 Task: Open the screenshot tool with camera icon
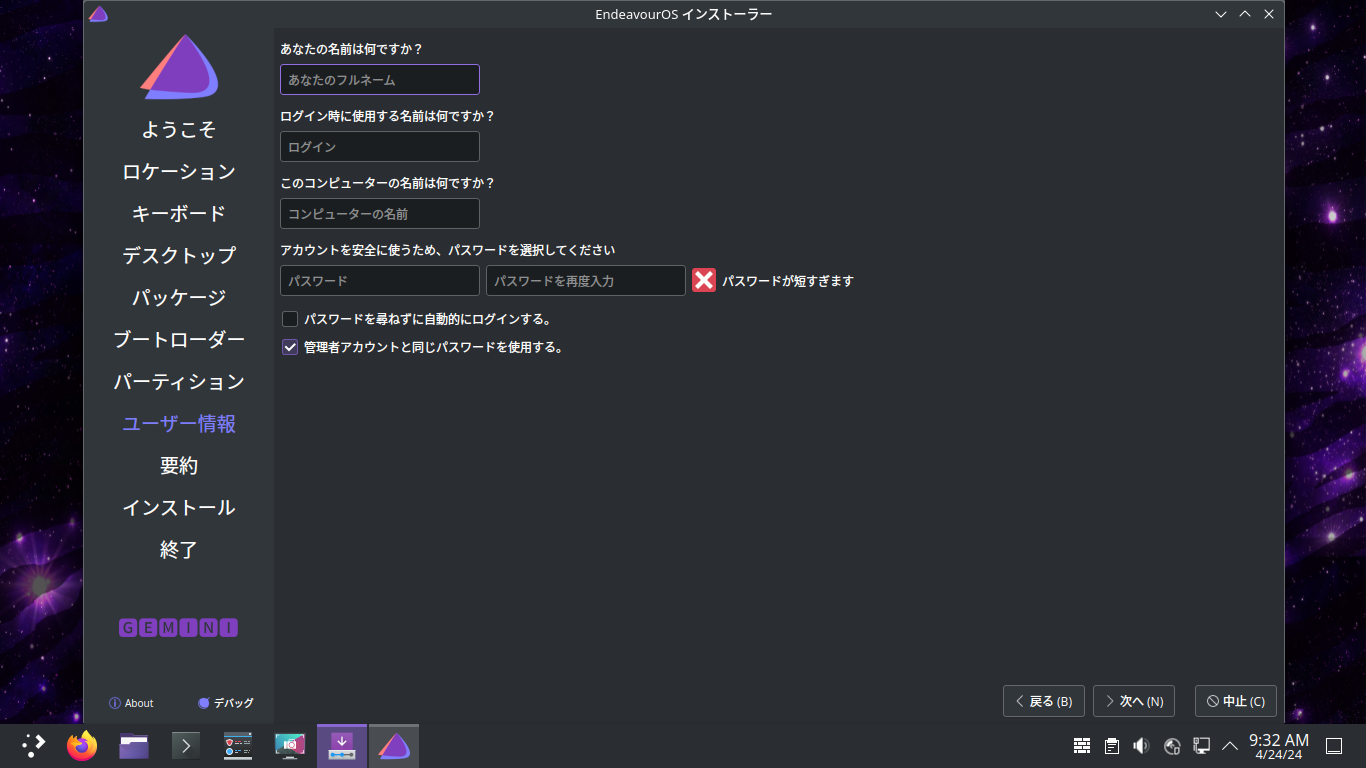(290, 745)
